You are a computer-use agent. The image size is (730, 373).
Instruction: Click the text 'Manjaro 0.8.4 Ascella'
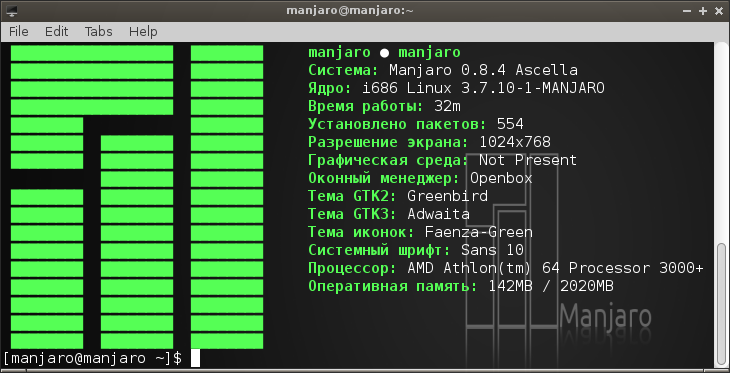pyautogui.click(x=483, y=70)
